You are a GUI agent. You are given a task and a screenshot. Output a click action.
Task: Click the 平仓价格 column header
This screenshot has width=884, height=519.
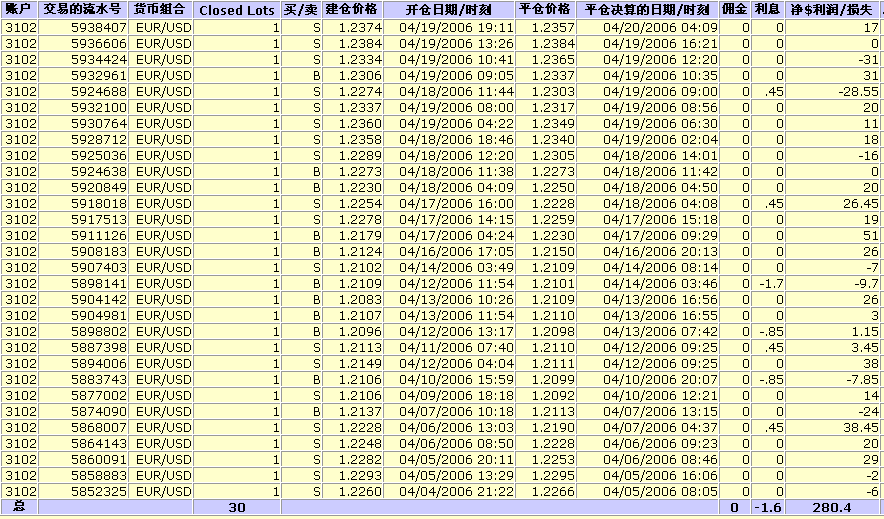[x=548, y=9]
